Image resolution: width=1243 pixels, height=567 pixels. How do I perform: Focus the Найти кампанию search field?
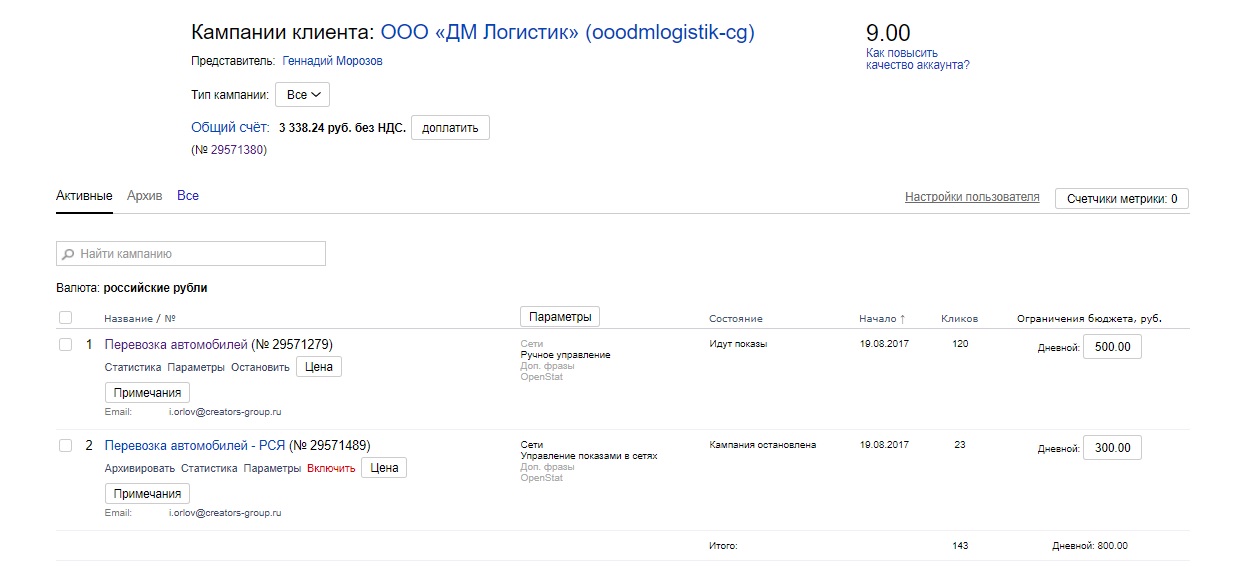(x=191, y=254)
